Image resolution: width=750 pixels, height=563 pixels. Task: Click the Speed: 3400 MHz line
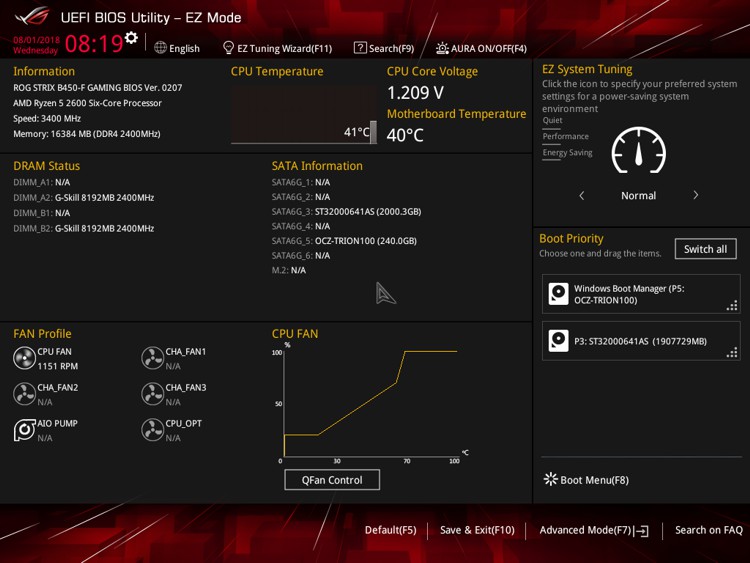click(47, 118)
